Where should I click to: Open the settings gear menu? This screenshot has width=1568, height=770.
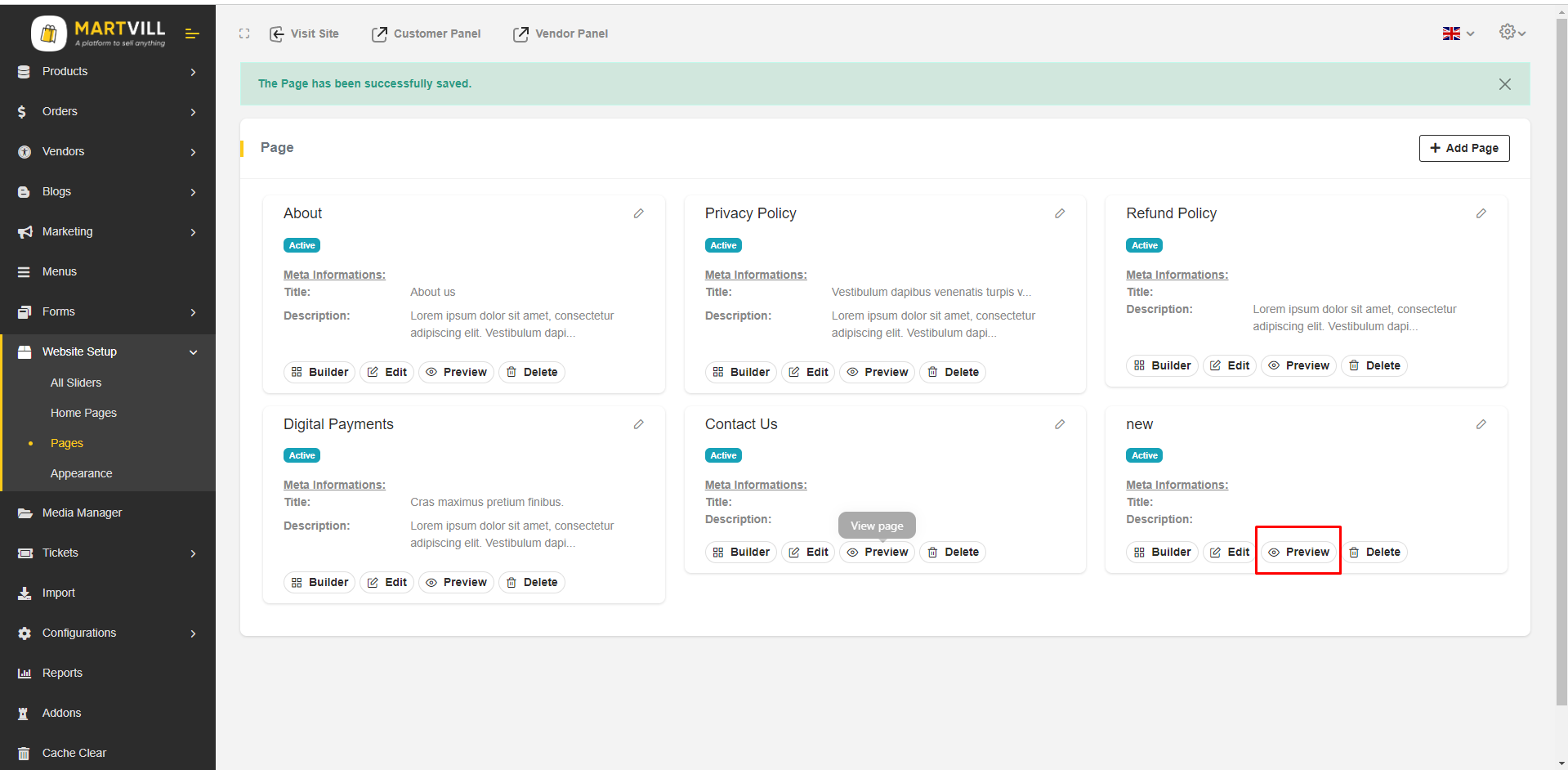1511,32
